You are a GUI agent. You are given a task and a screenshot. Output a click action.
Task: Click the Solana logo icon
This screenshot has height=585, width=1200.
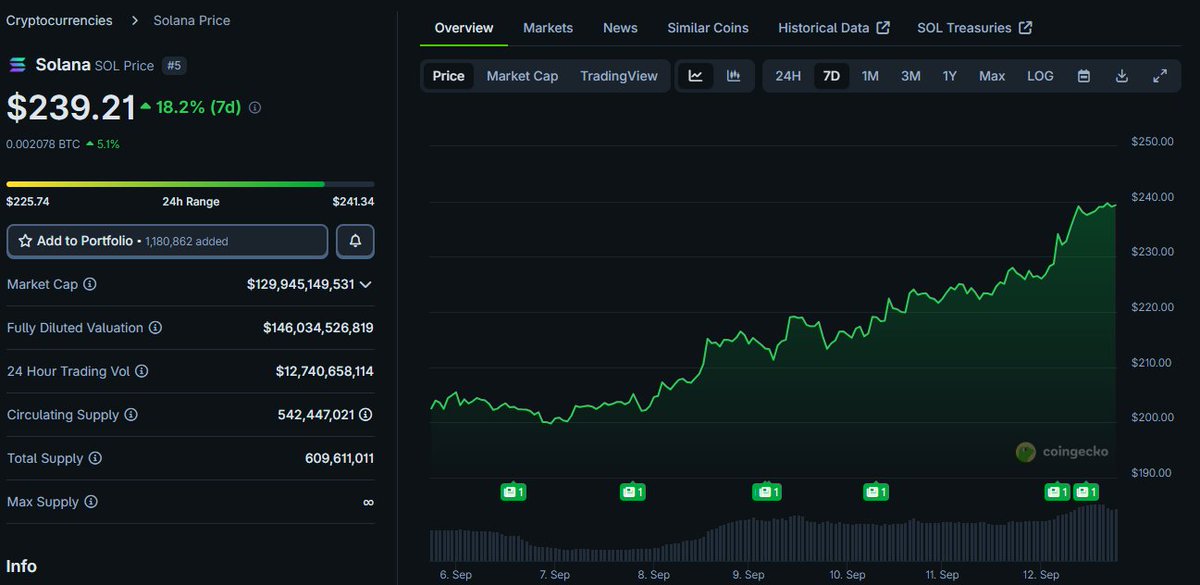tap(17, 65)
